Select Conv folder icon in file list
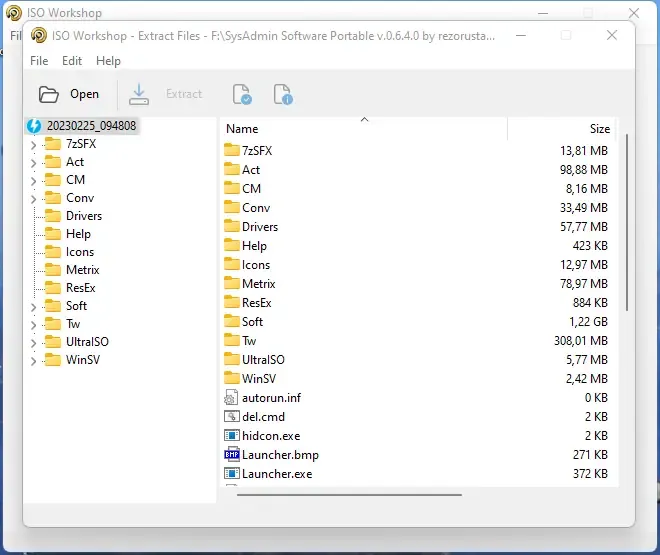Image resolution: width=660 pixels, height=555 pixels. point(232,207)
